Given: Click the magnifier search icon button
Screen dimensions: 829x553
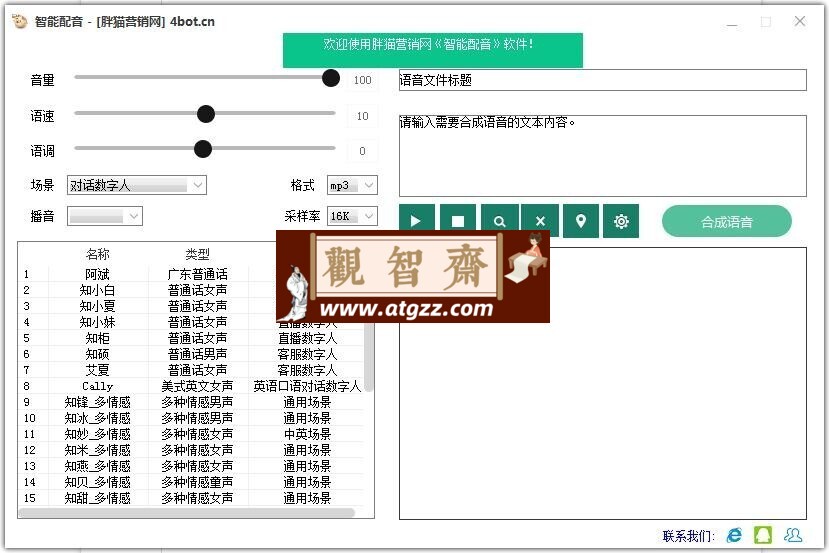Looking at the screenshot, I should click(500, 221).
